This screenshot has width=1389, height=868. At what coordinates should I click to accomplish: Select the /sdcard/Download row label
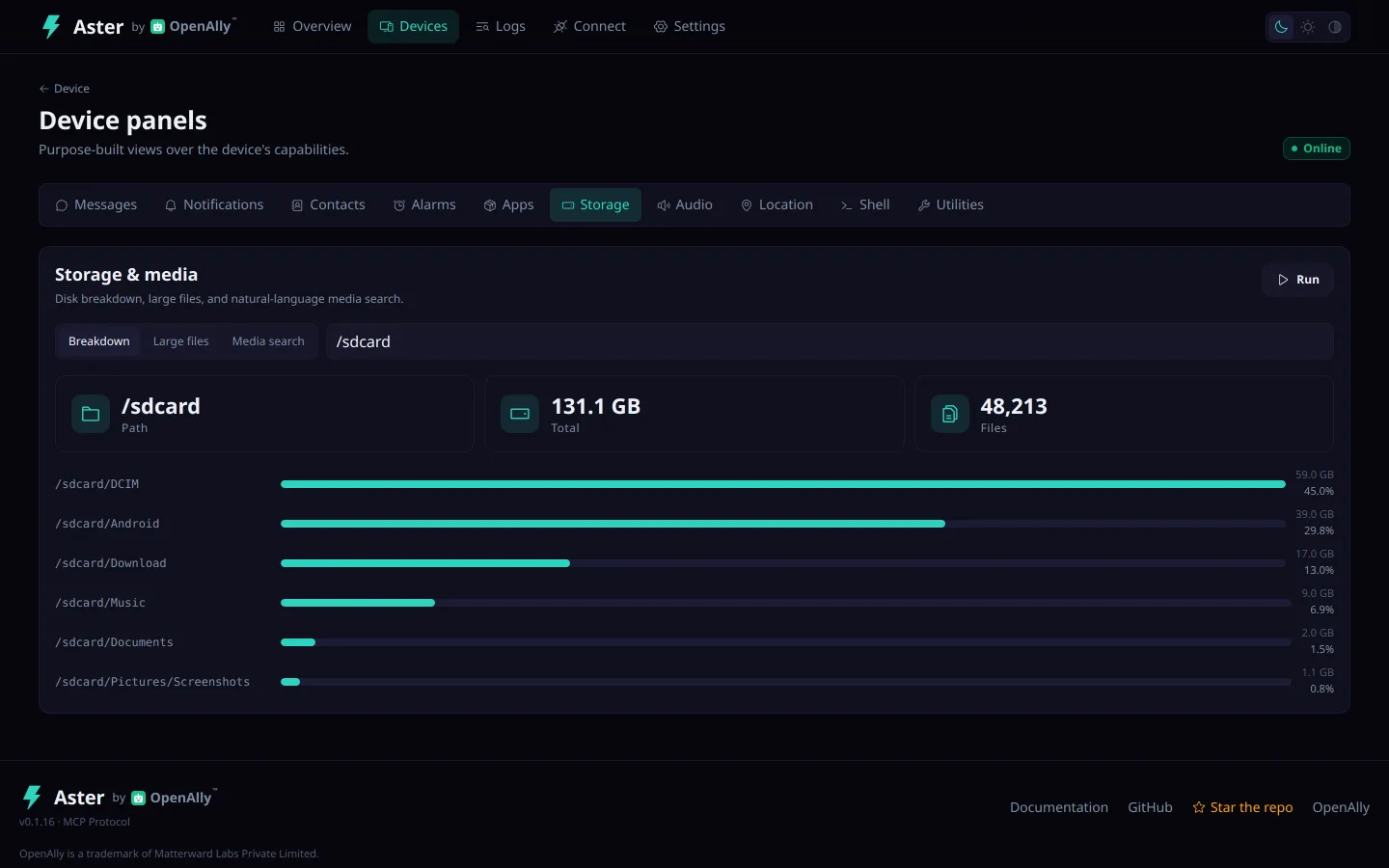click(111, 563)
